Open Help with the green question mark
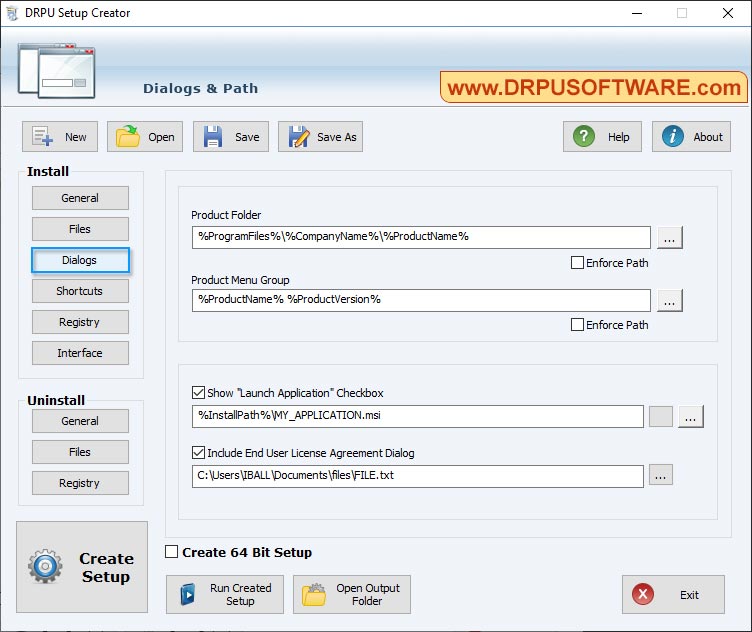 [x=602, y=137]
